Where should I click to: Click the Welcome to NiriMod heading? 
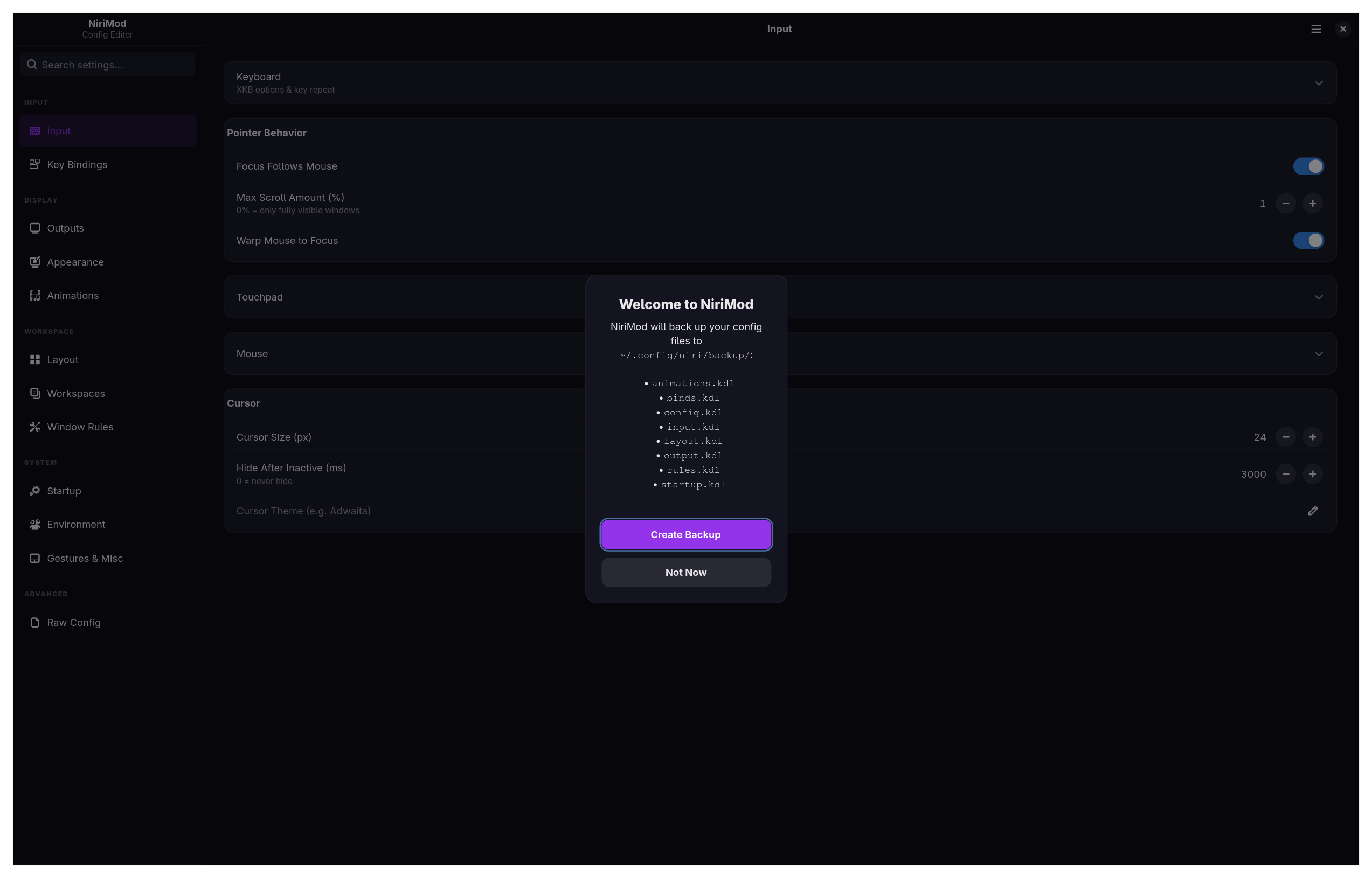pos(685,304)
